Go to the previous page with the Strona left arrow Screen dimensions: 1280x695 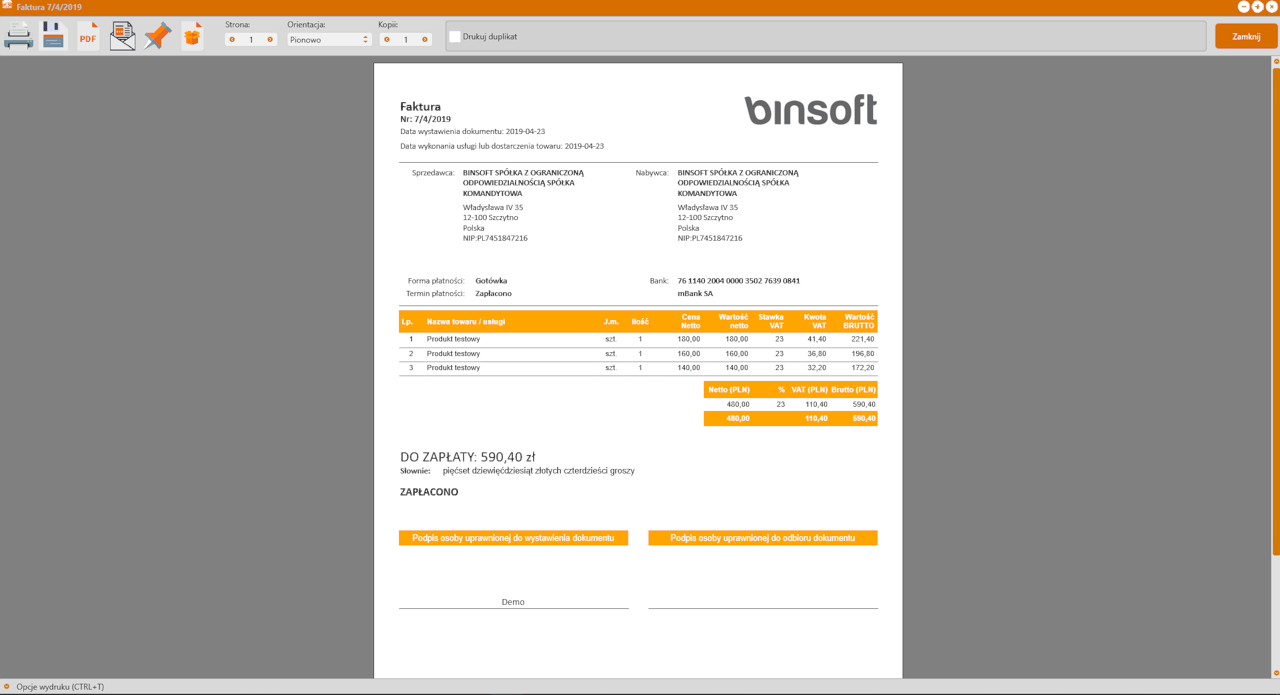[x=232, y=40]
